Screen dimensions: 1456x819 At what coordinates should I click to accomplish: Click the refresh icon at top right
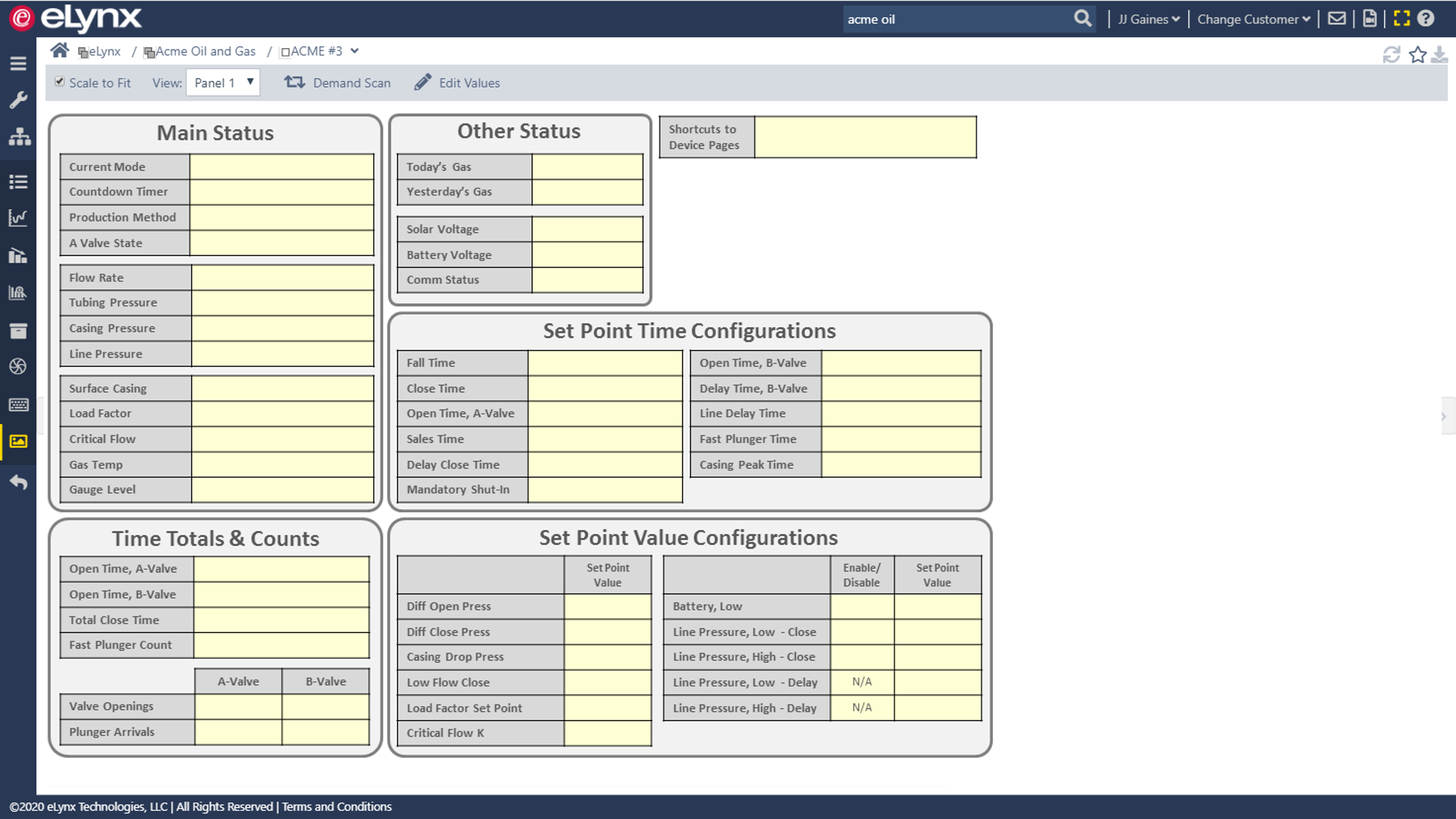tap(1391, 55)
